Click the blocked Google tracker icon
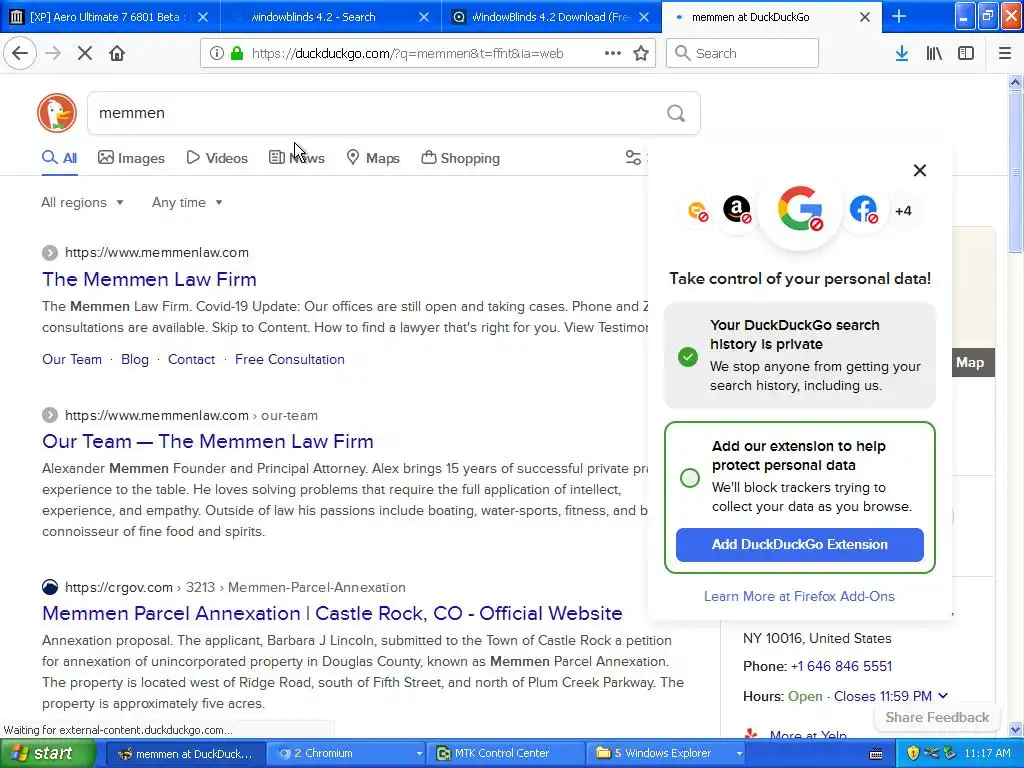 pos(800,210)
